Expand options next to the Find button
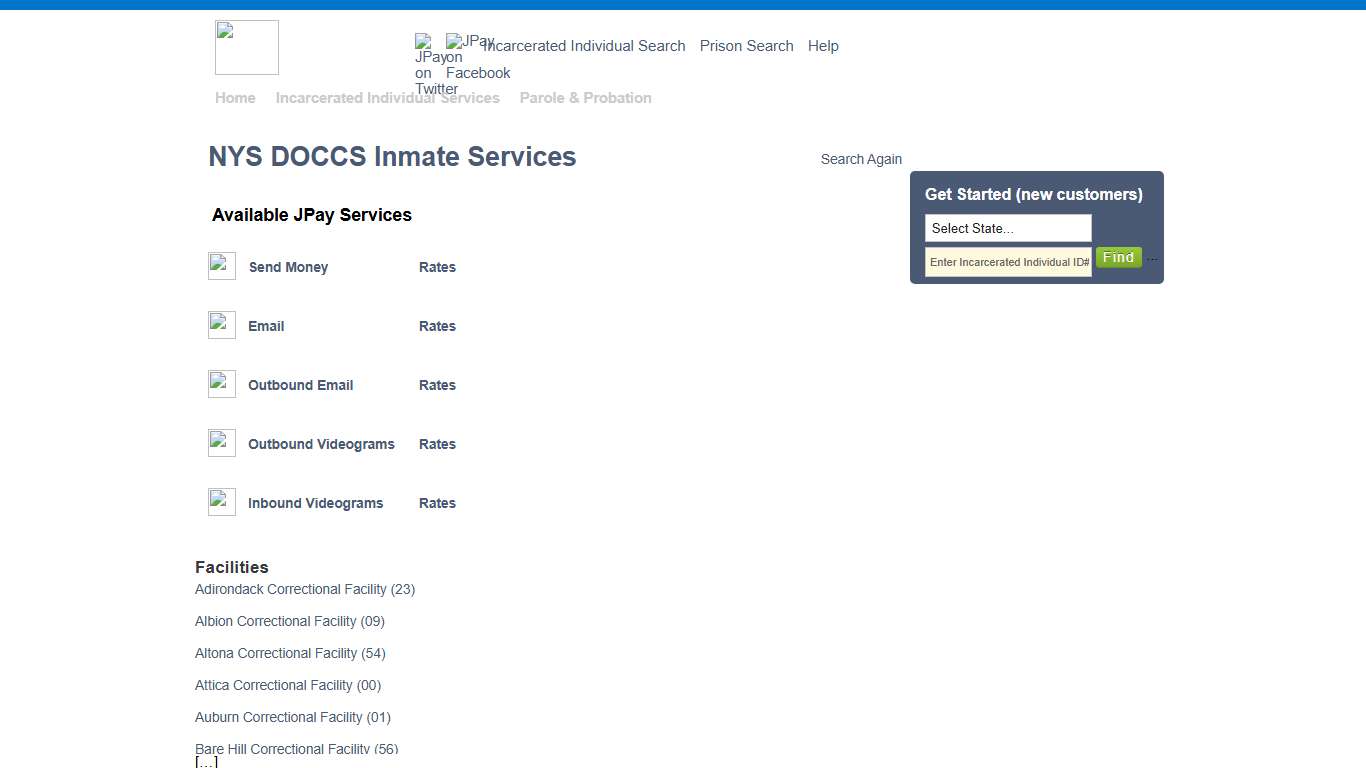The height and width of the screenshot is (768, 1366). [x=1151, y=258]
